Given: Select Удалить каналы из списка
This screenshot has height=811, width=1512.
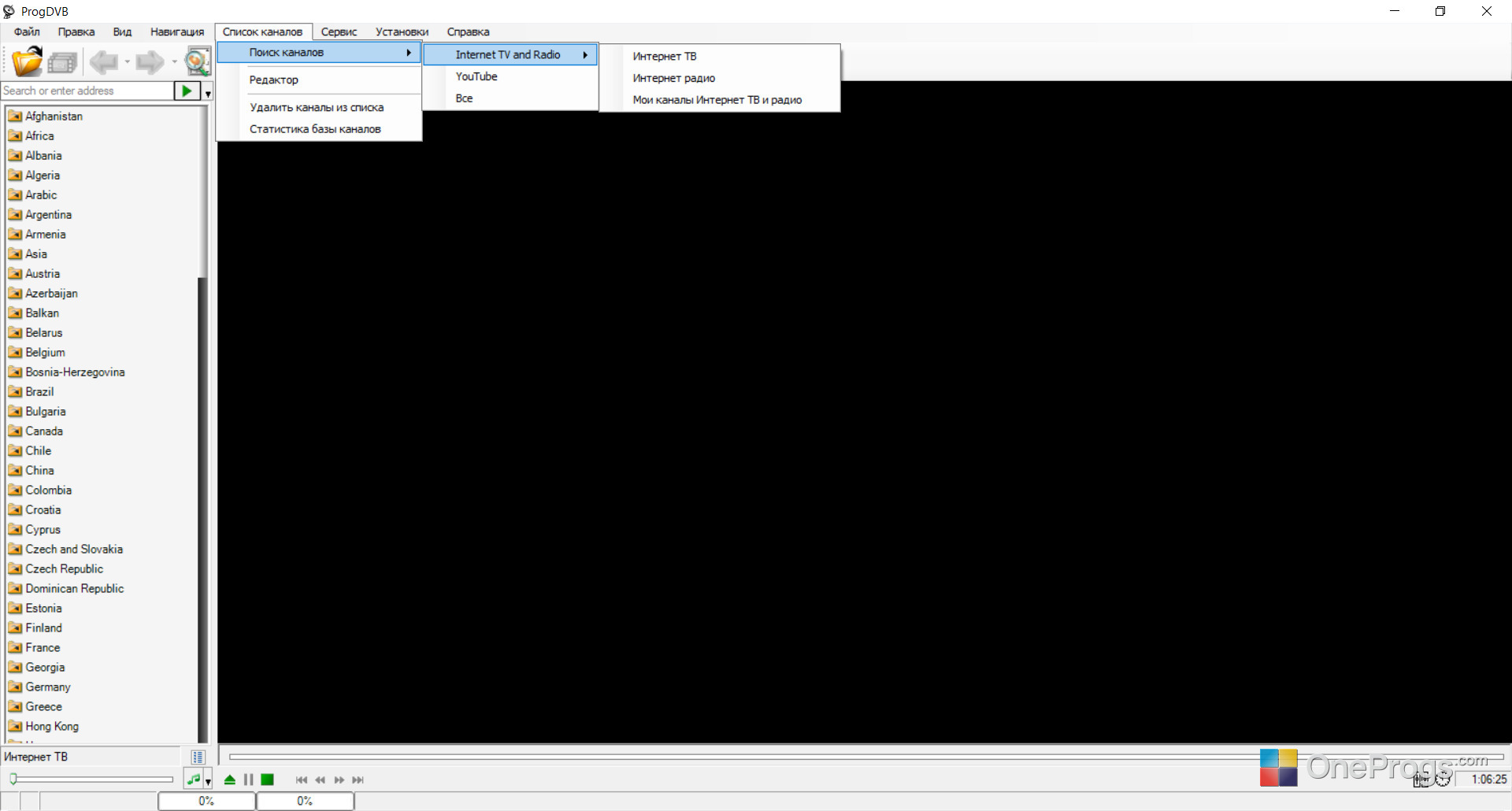Looking at the screenshot, I should pos(319,107).
